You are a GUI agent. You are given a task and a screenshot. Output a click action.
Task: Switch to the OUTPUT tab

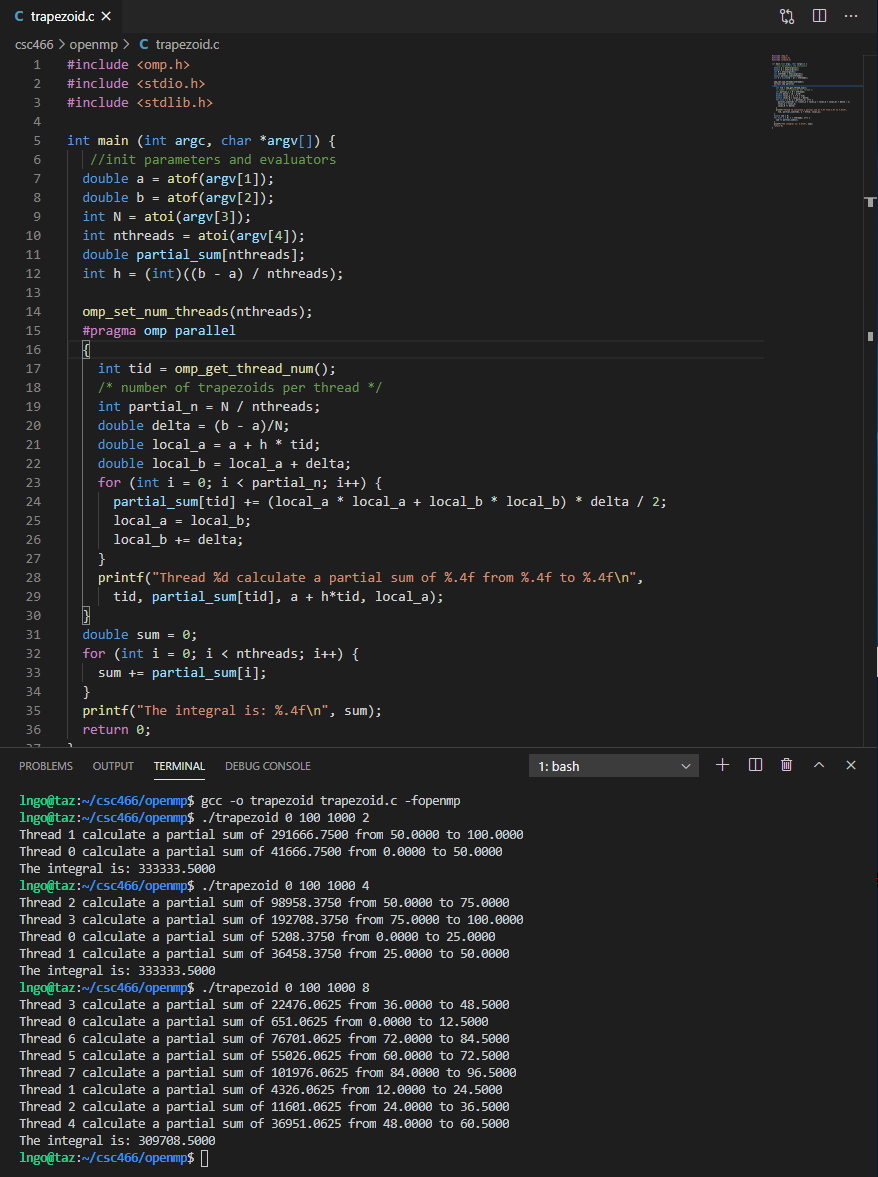[x=113, y=766]
